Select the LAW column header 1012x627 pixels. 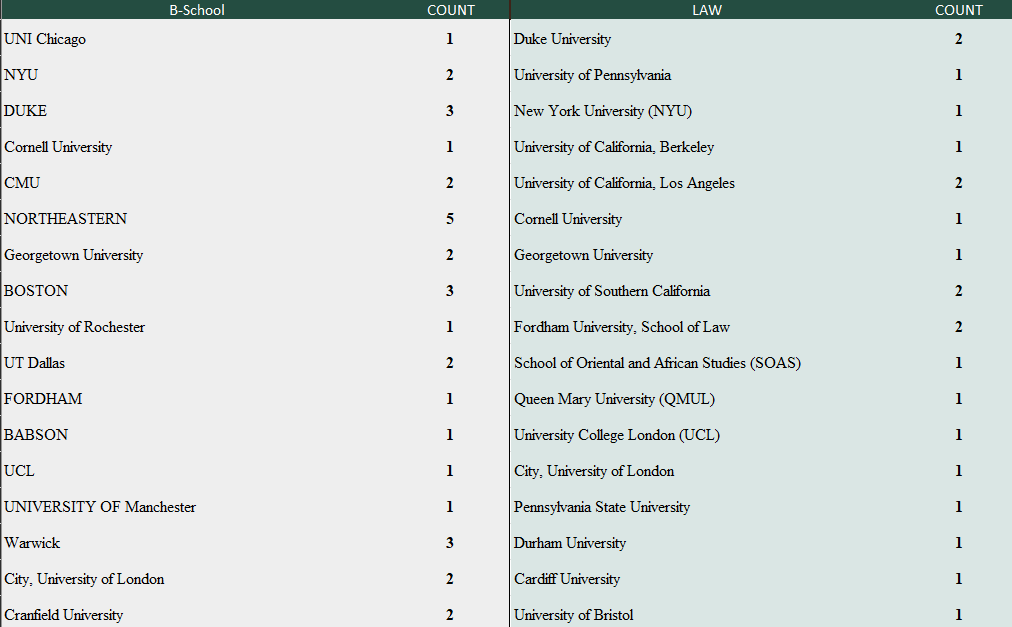point(707,10)
